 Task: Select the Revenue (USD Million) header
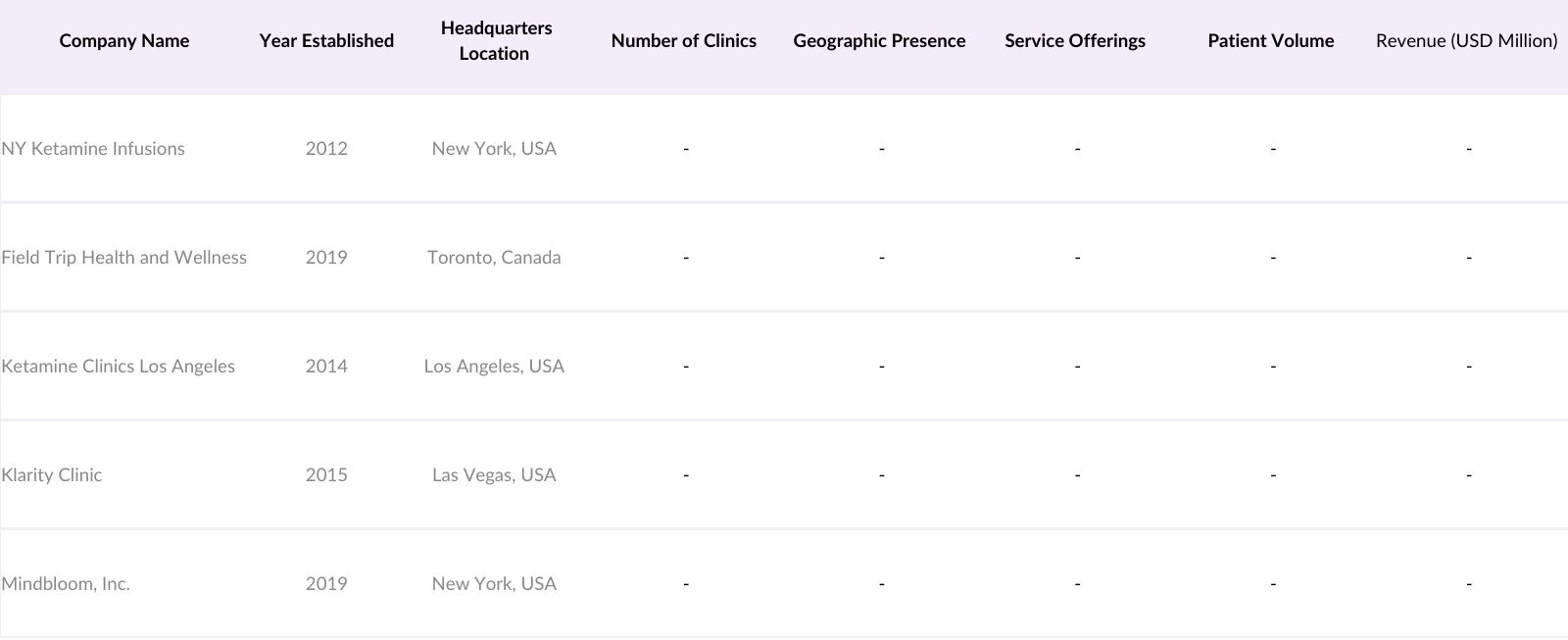[1466, 41]
